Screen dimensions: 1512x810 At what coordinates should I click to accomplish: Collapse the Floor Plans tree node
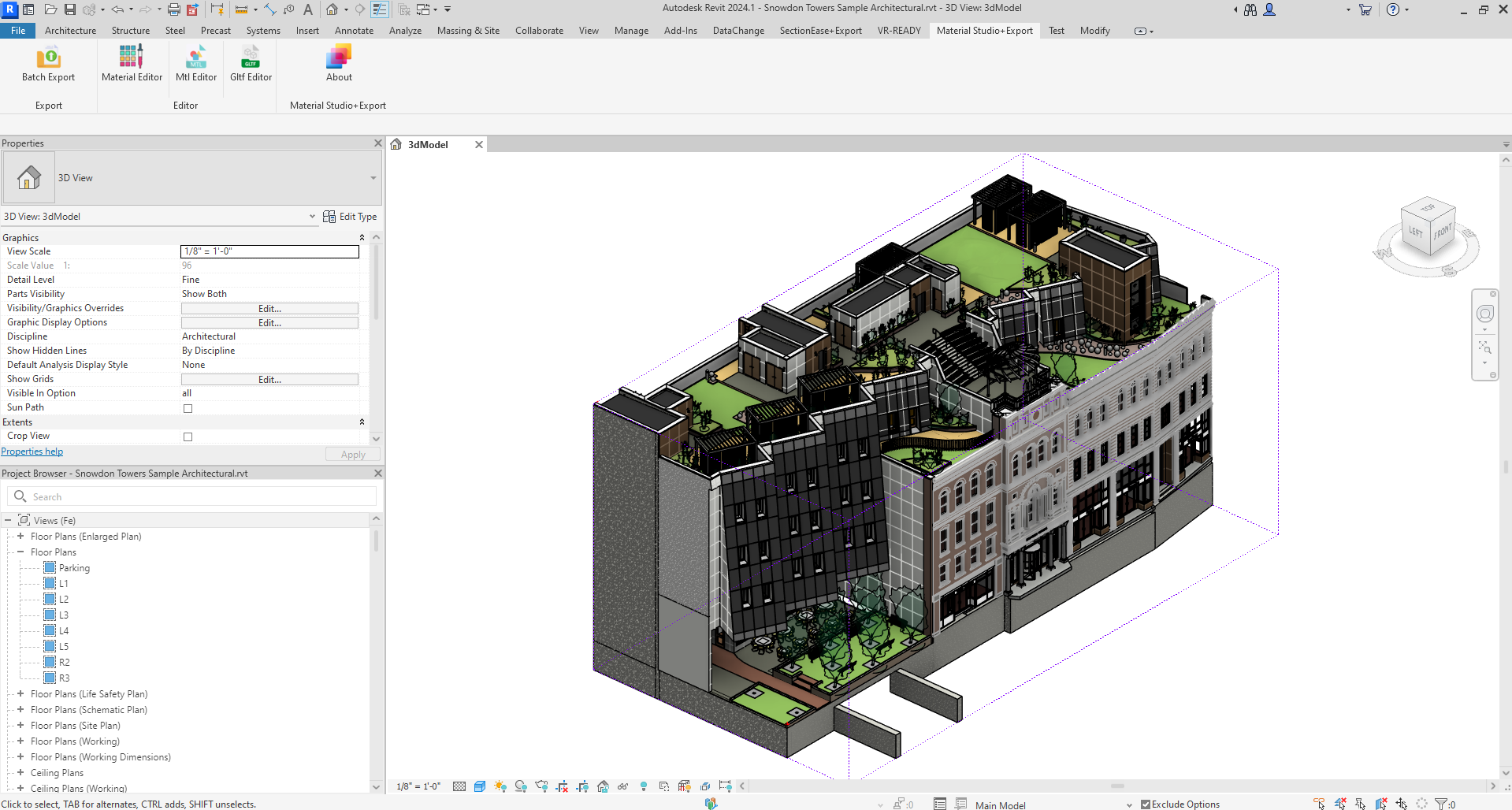click(x=20, y=552)
